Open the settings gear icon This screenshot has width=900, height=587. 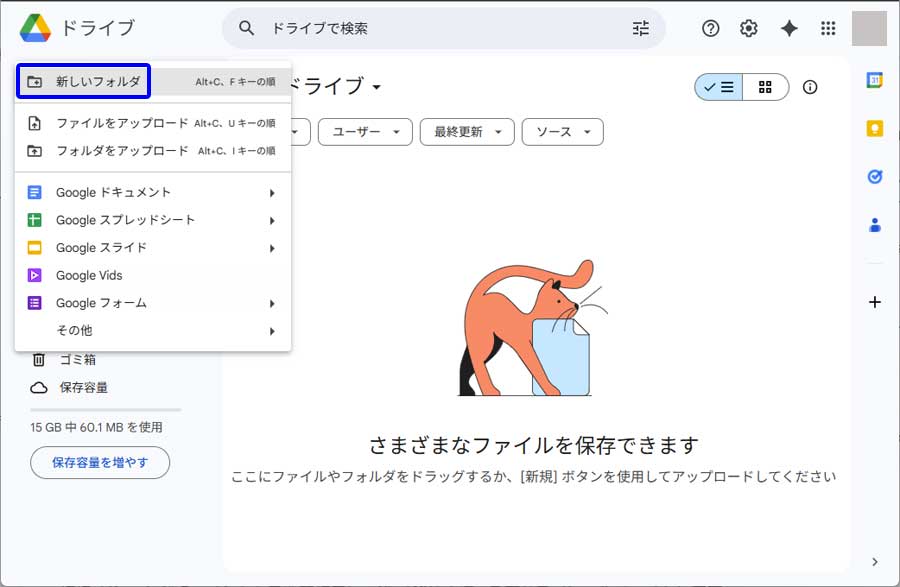749,29
